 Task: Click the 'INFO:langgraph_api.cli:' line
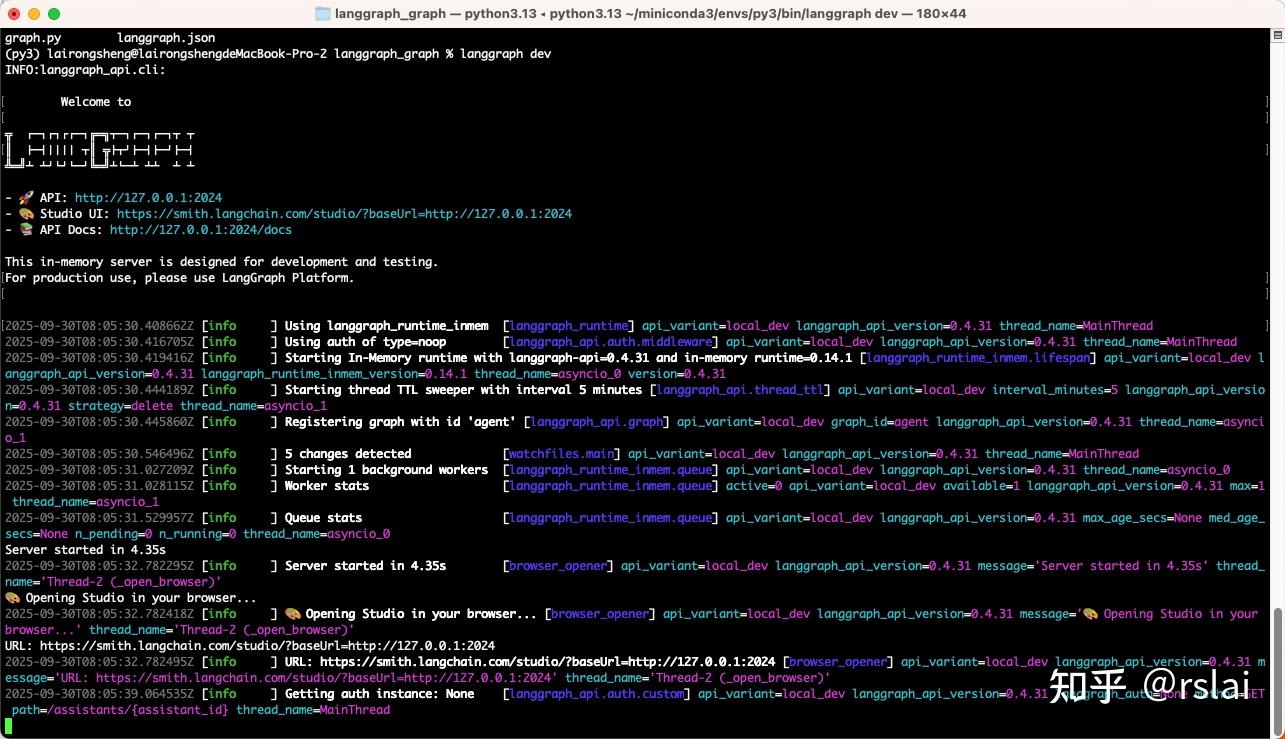(86, 70)
